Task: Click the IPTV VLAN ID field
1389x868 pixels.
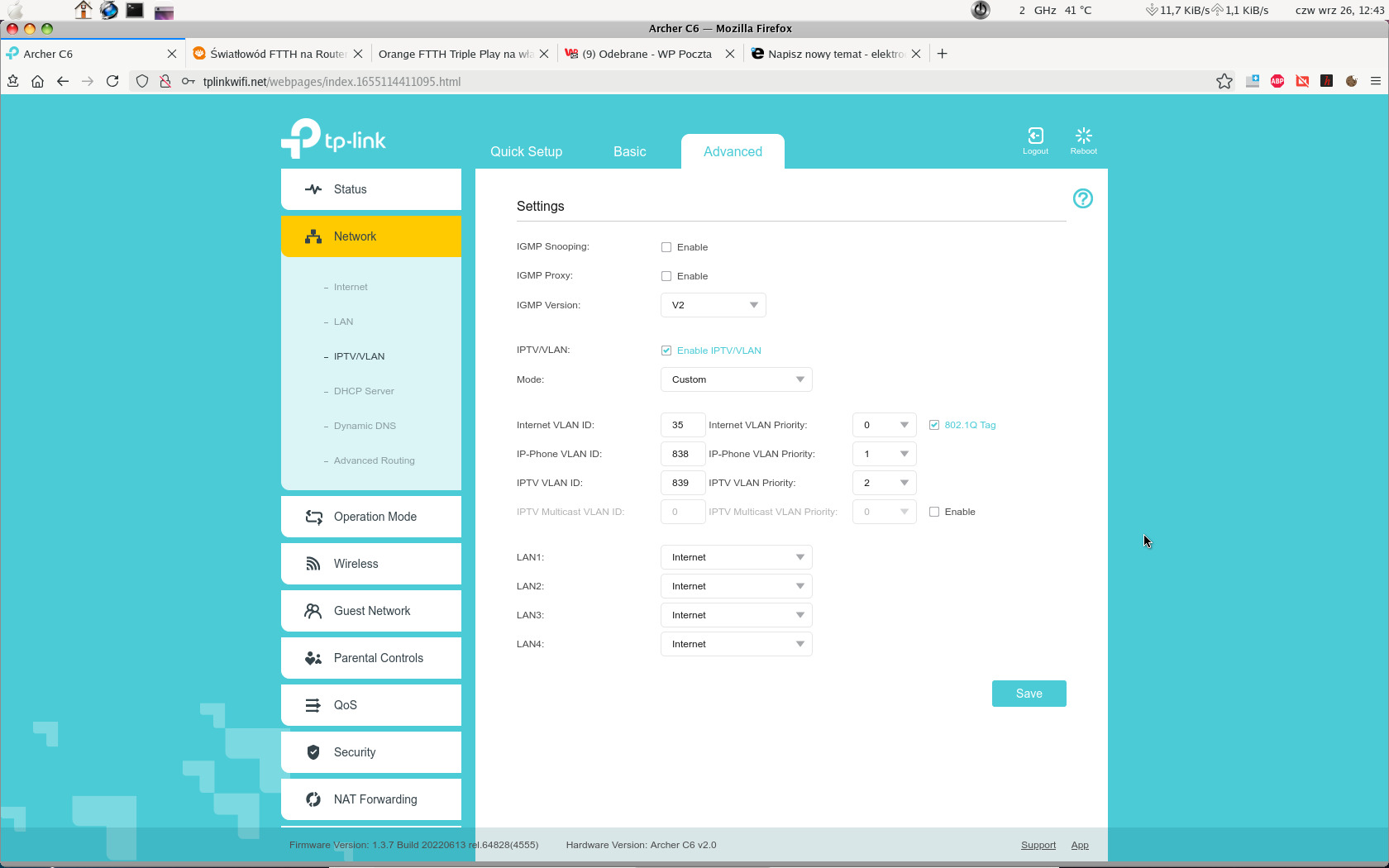Action: click(x=683, y=483)
